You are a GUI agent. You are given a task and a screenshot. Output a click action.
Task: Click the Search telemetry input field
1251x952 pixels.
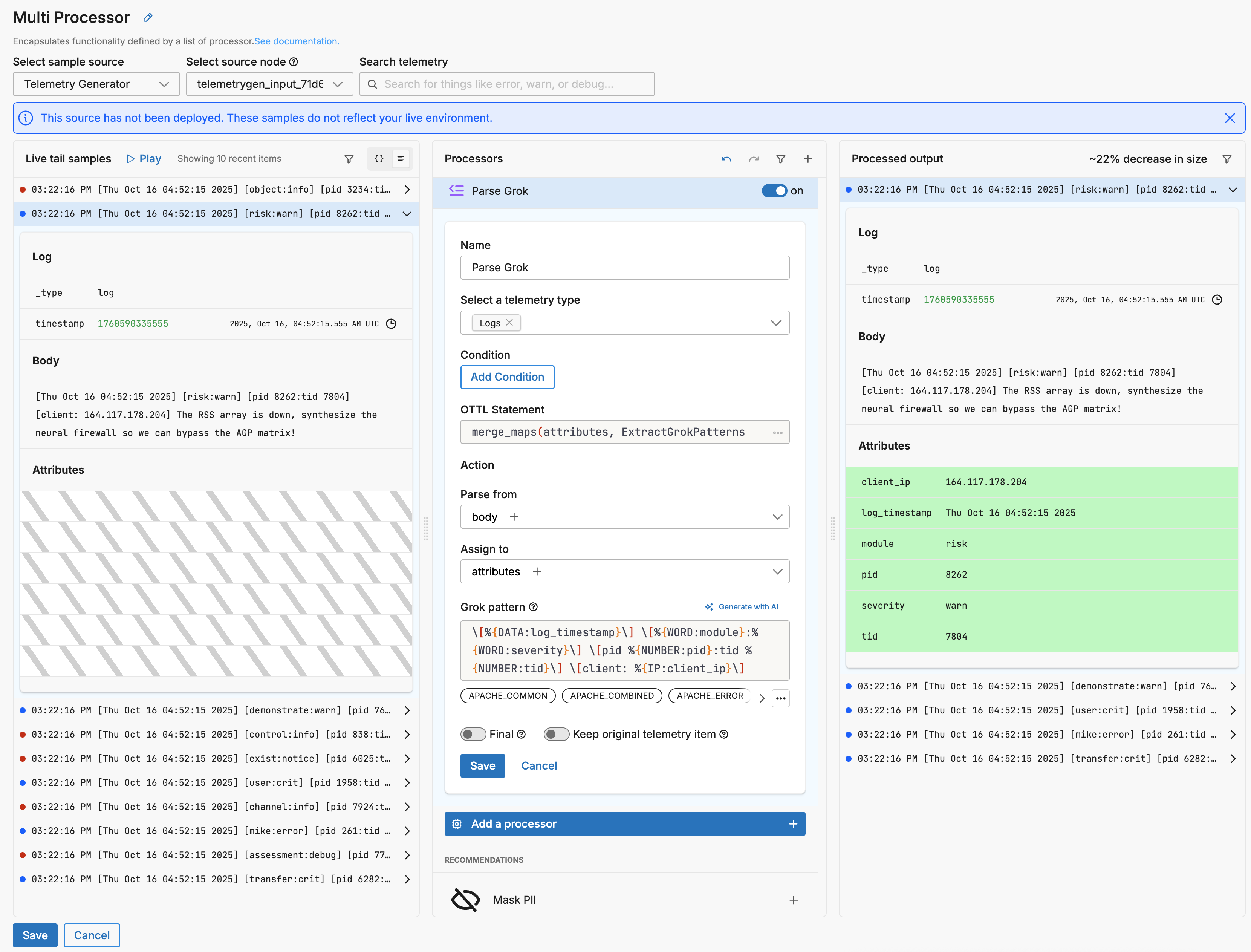point(507,84)
